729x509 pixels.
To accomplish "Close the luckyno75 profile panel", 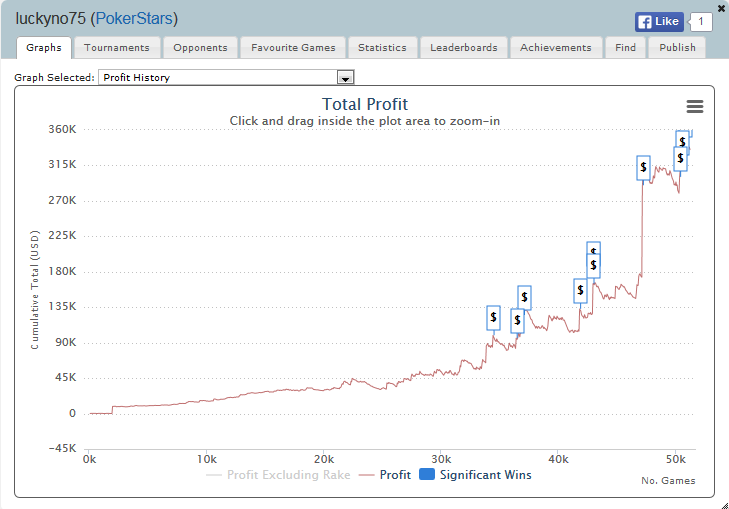I will click(x=722, y=8).
